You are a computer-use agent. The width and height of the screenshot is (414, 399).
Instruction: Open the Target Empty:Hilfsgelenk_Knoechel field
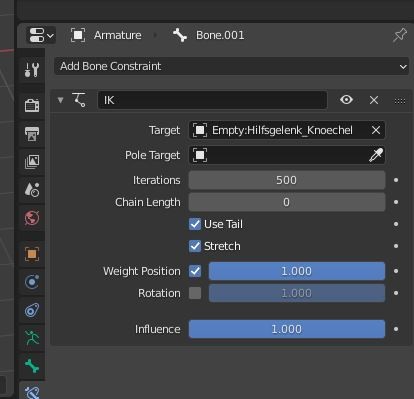pyautogui.click(x=287, y=130)
